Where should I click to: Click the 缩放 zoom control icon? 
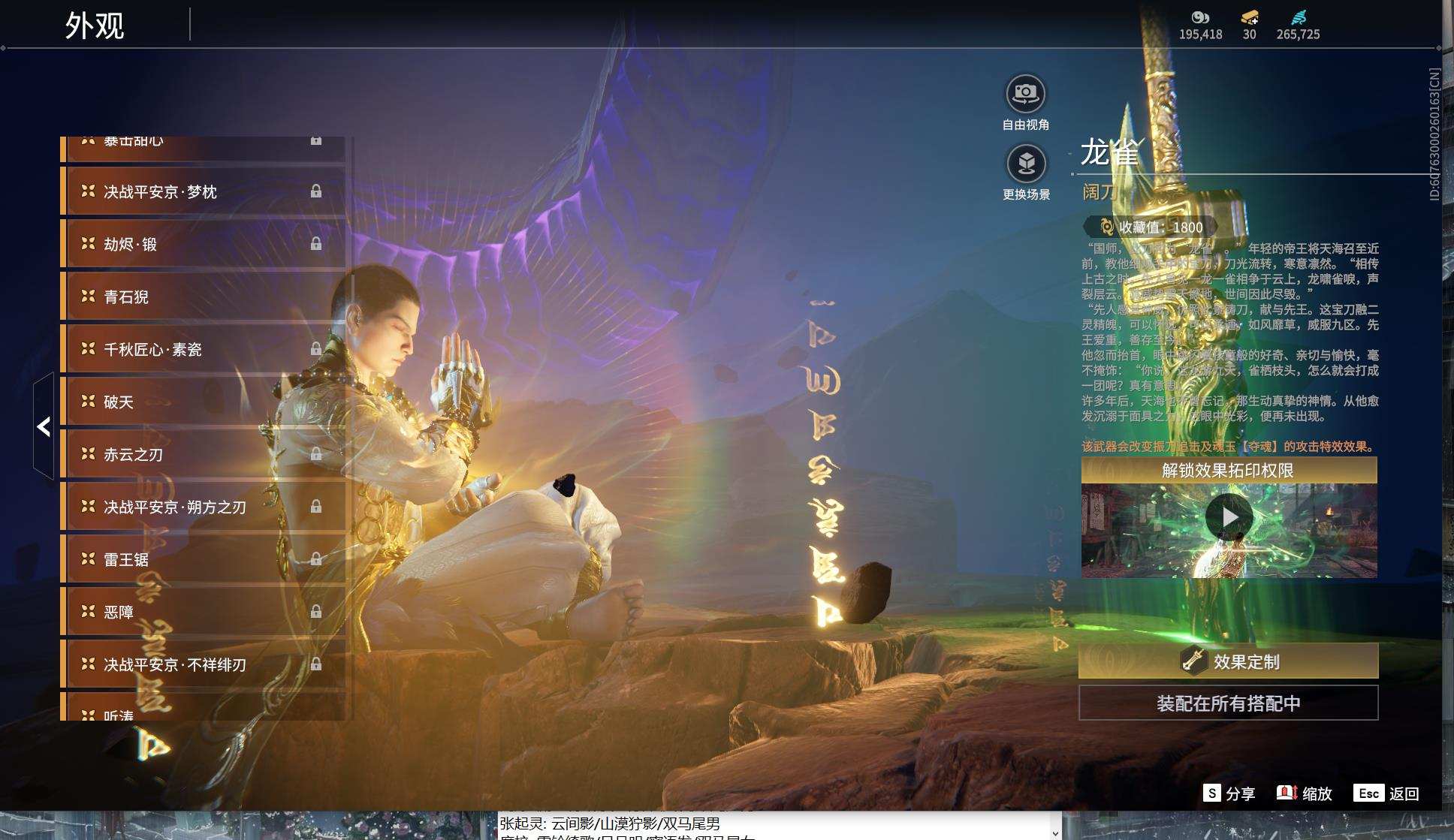tap(1287, 793)
